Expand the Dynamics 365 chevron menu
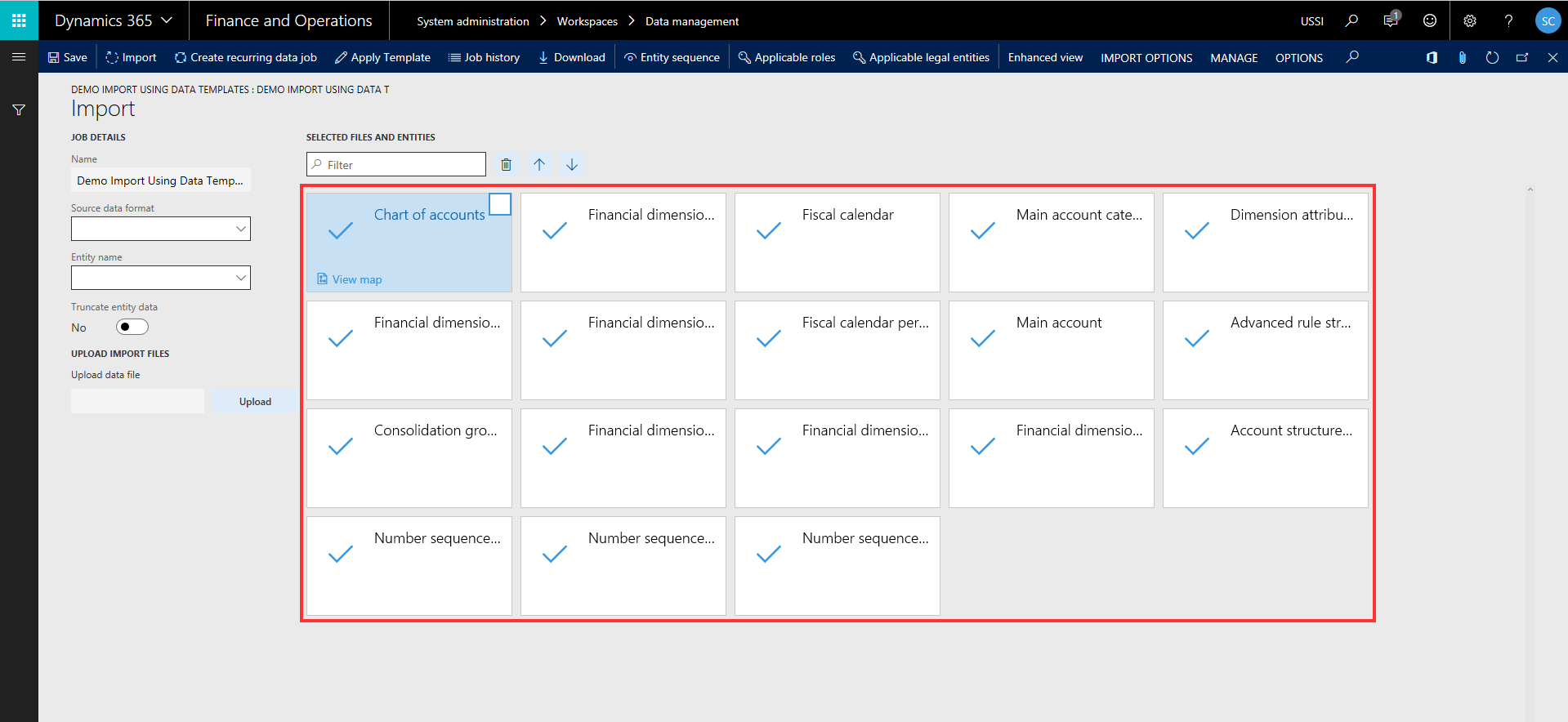Image resolution: width=1568 pixels, height=722 pixels. tap(167, 20)
